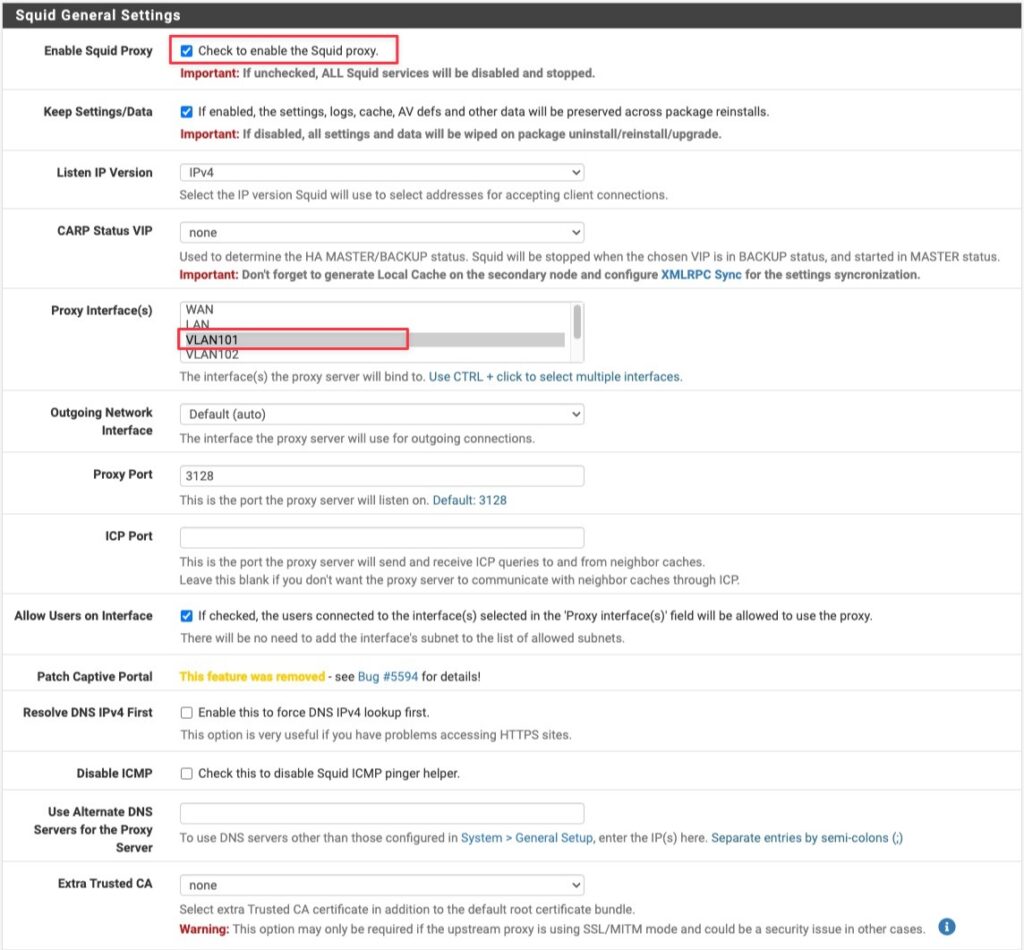Toggle the Enable Squid Proxy checkbox
Viewport: 1024px width, 950px height.
(187, 51)
